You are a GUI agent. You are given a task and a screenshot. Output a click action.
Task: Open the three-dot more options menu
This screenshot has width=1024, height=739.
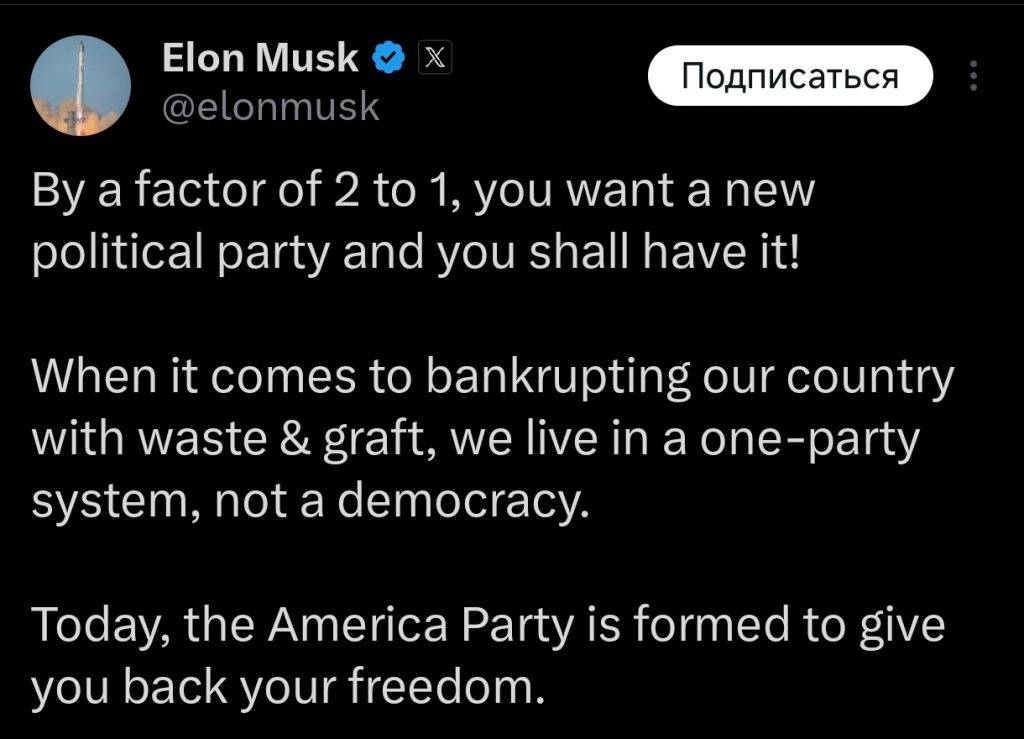point(974,75)
